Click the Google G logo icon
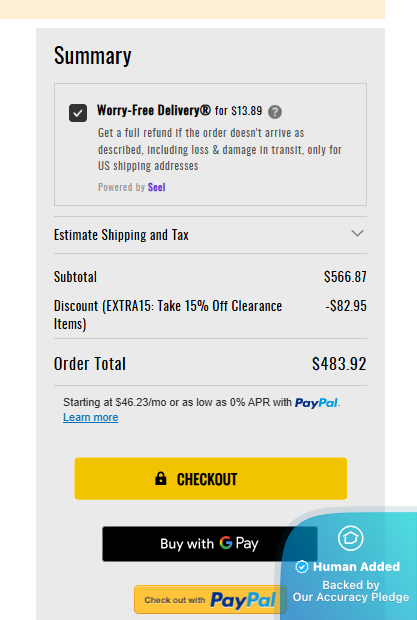The height and width of the screenshot is (620, 417). point(226,542)
